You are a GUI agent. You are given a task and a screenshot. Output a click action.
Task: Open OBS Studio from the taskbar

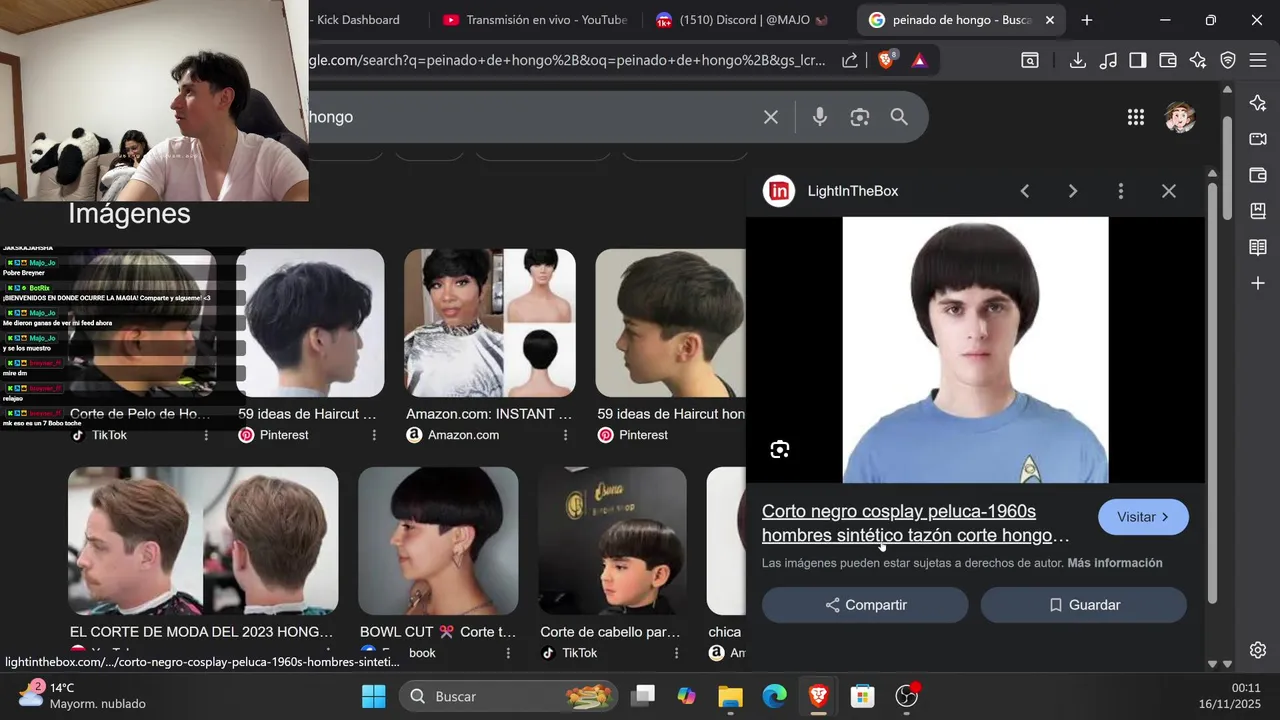click(907, 696)
